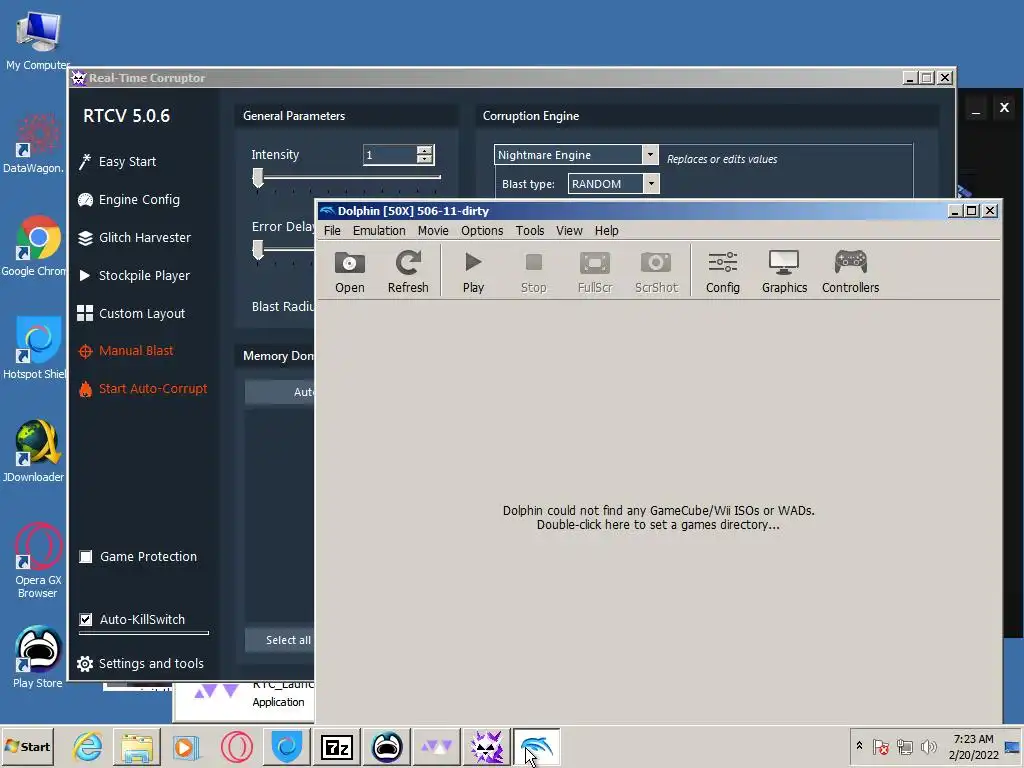Open 7-Zip from the taskbar

click(337, 746)
